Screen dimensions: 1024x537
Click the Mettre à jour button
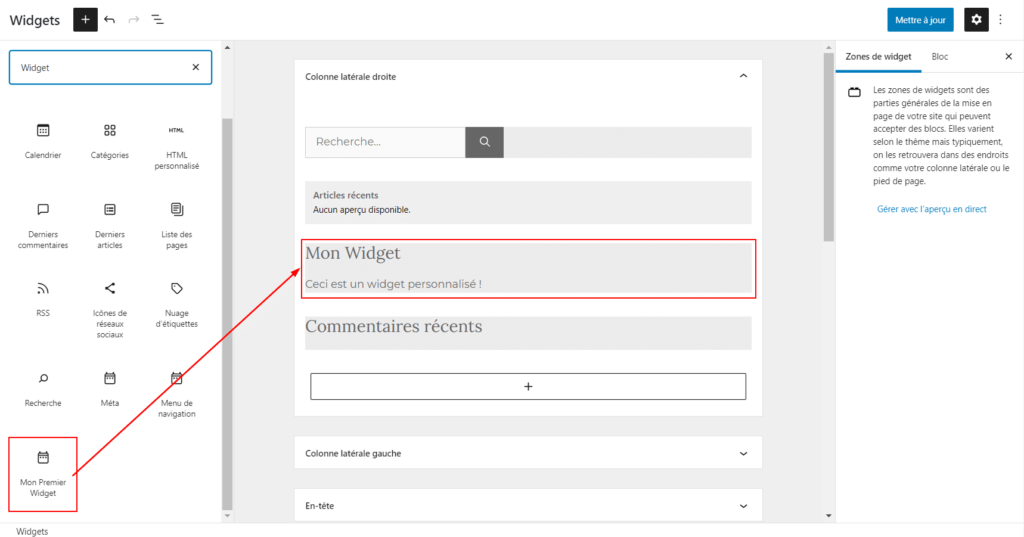920,19
